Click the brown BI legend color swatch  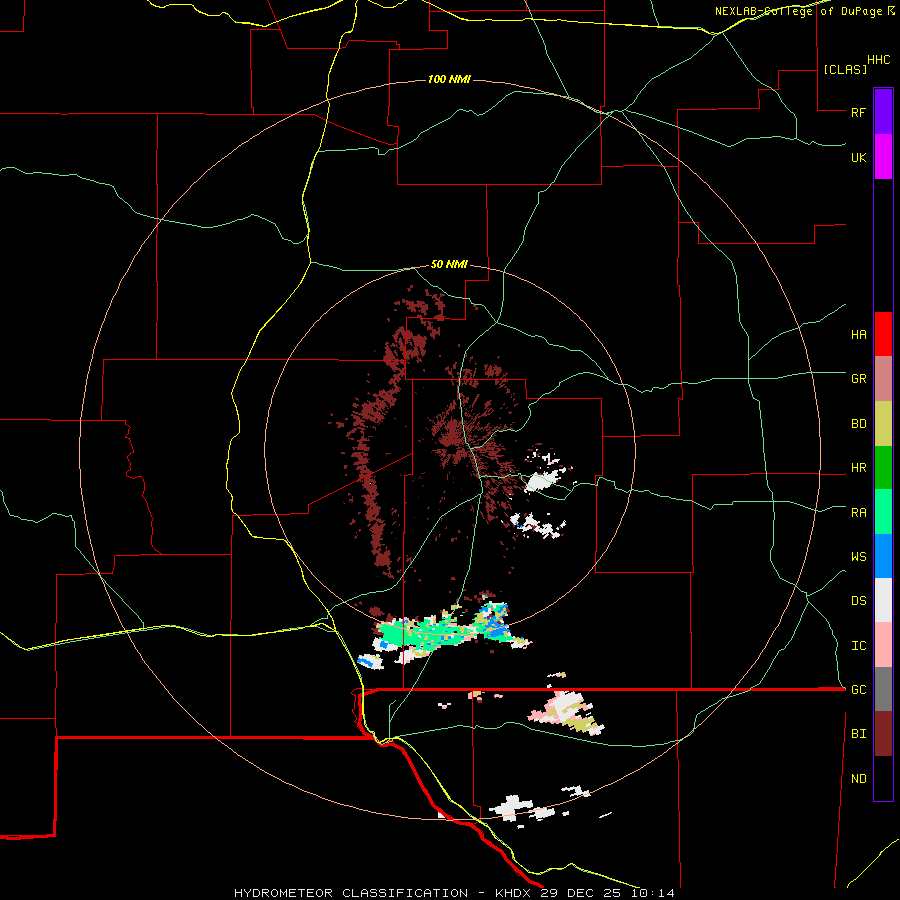(x=883, y=734)
